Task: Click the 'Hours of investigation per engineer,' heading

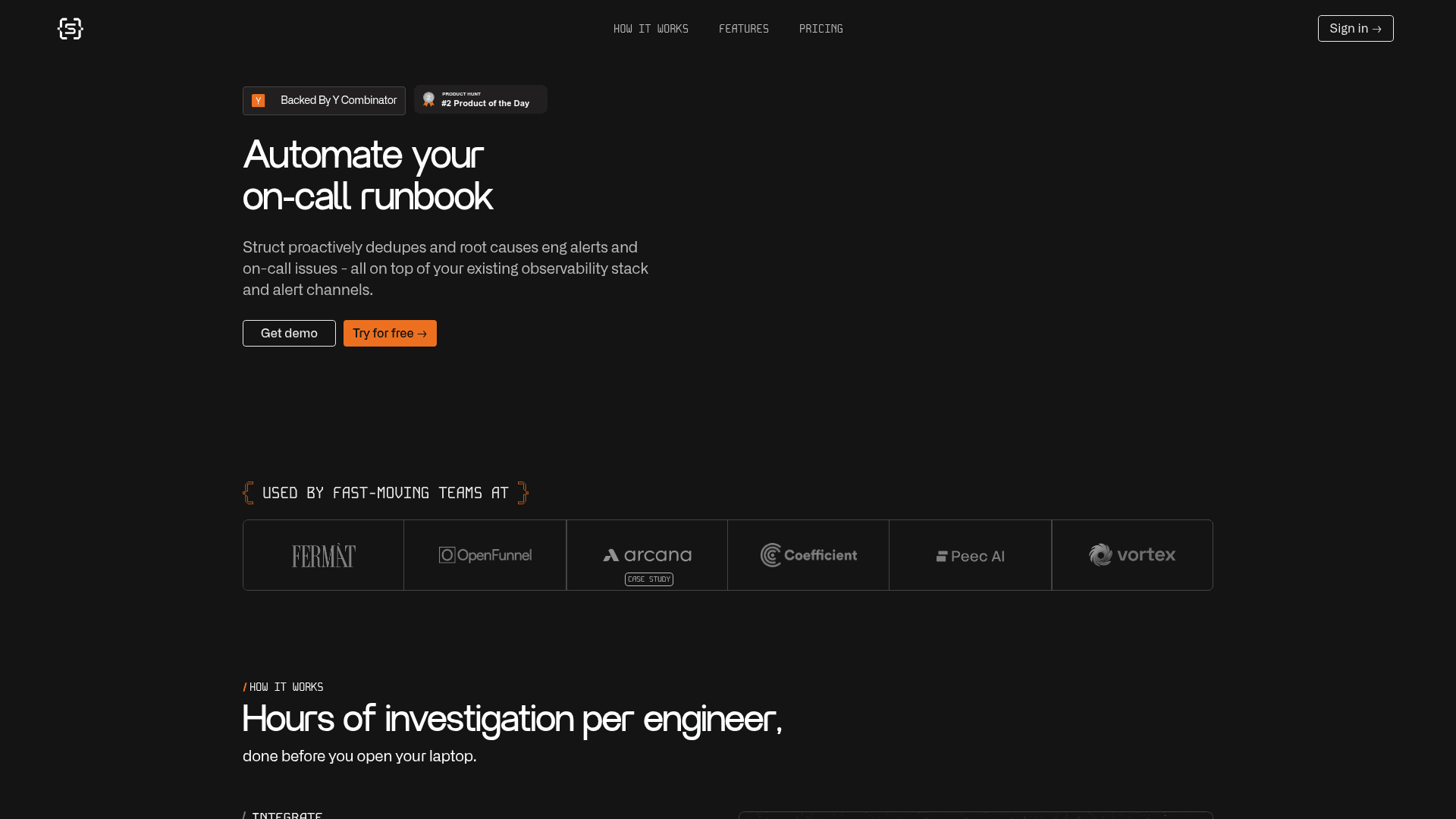Action: coord(512,719)
